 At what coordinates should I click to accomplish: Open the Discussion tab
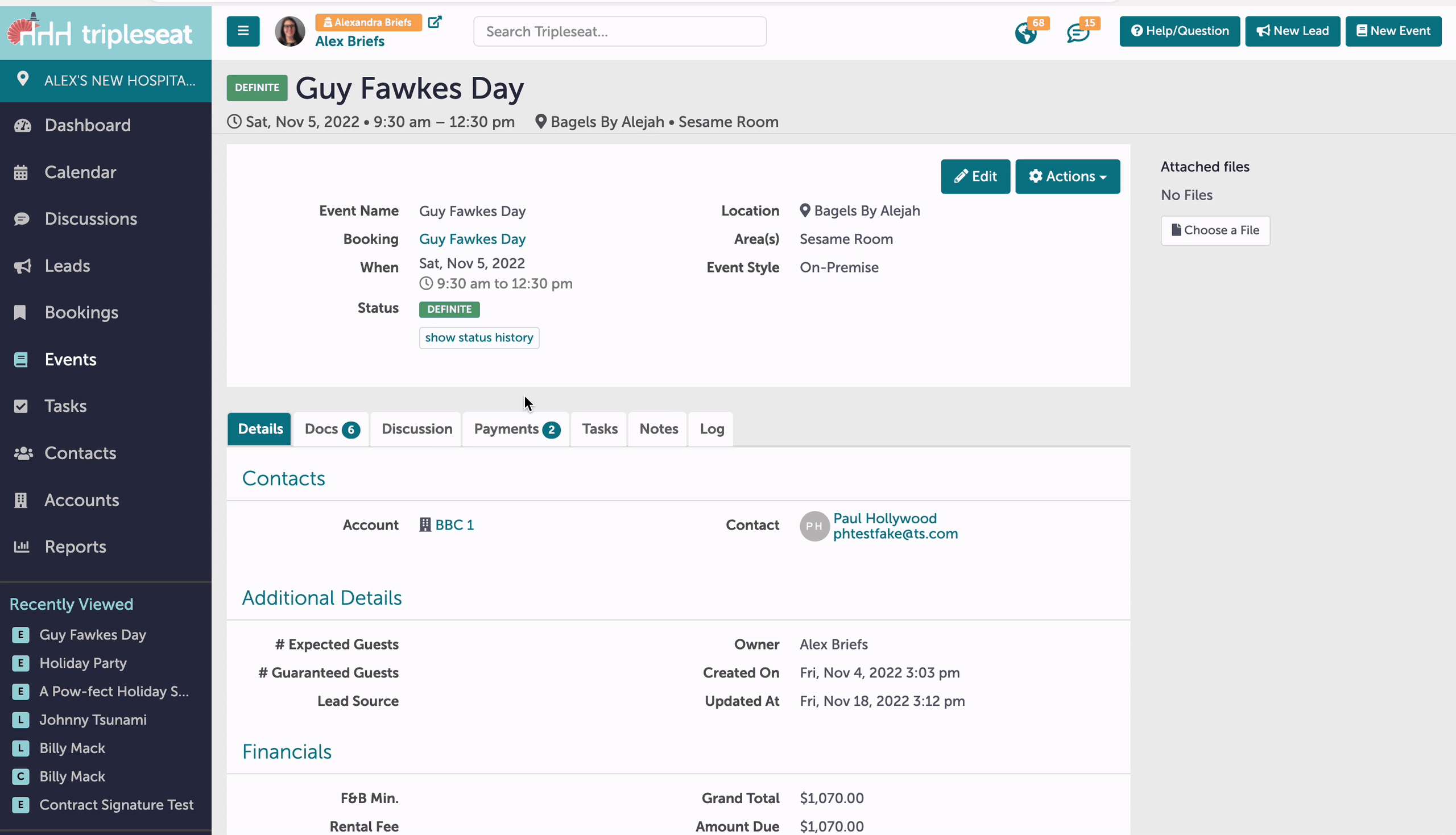(417, 428)
